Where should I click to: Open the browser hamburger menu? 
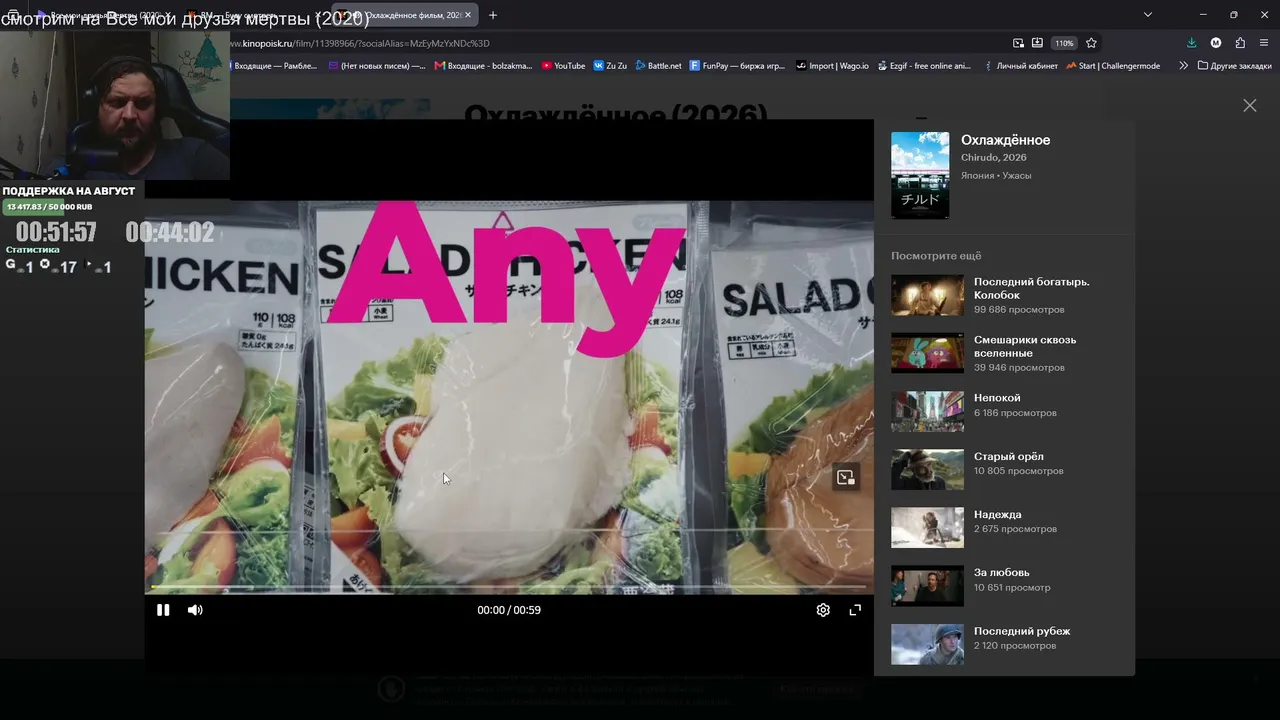[1264, 43]
